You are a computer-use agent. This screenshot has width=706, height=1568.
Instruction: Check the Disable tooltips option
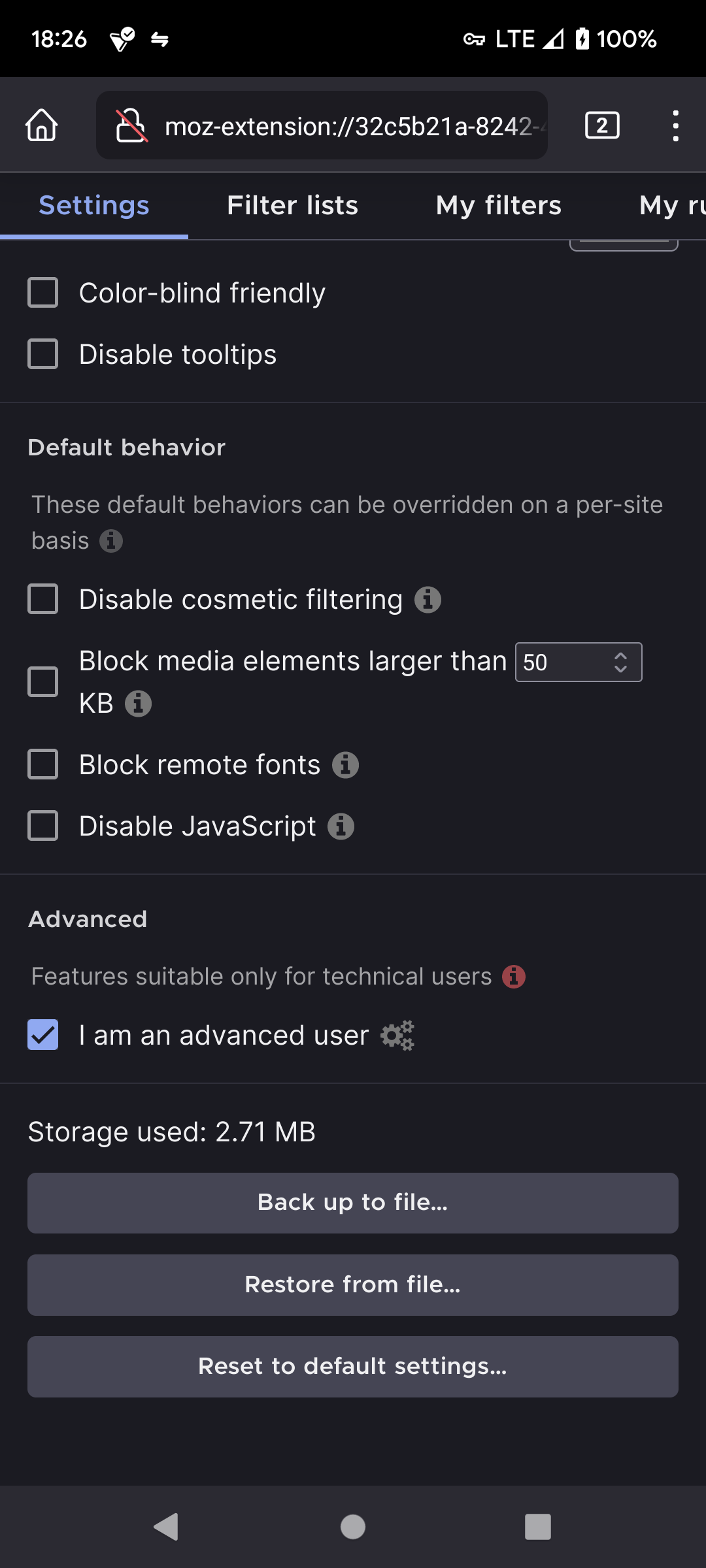coord(43,354)
